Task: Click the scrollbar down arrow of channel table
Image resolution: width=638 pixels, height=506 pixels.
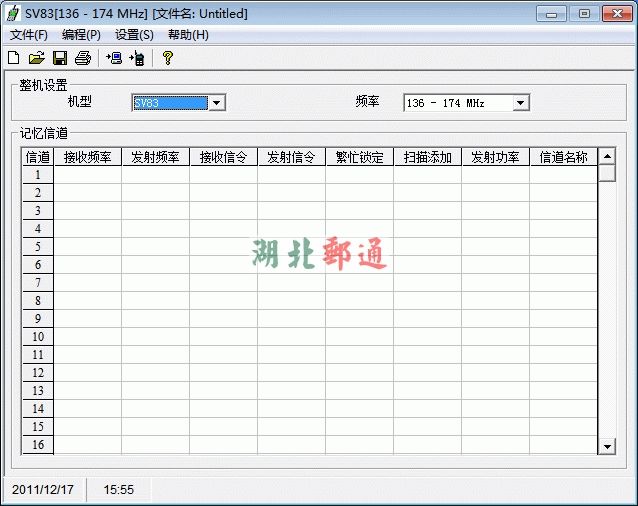Action: coord(607,446)
